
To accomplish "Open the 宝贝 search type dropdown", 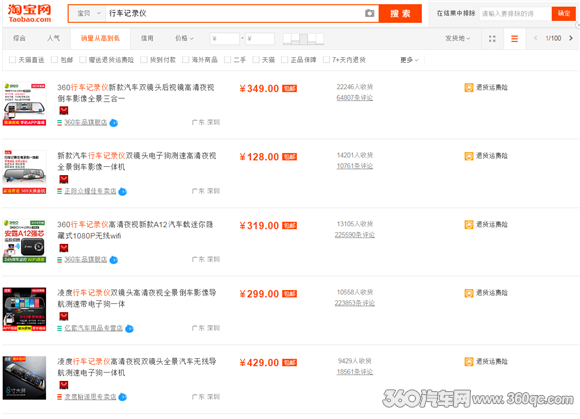I will click(88, 14).
